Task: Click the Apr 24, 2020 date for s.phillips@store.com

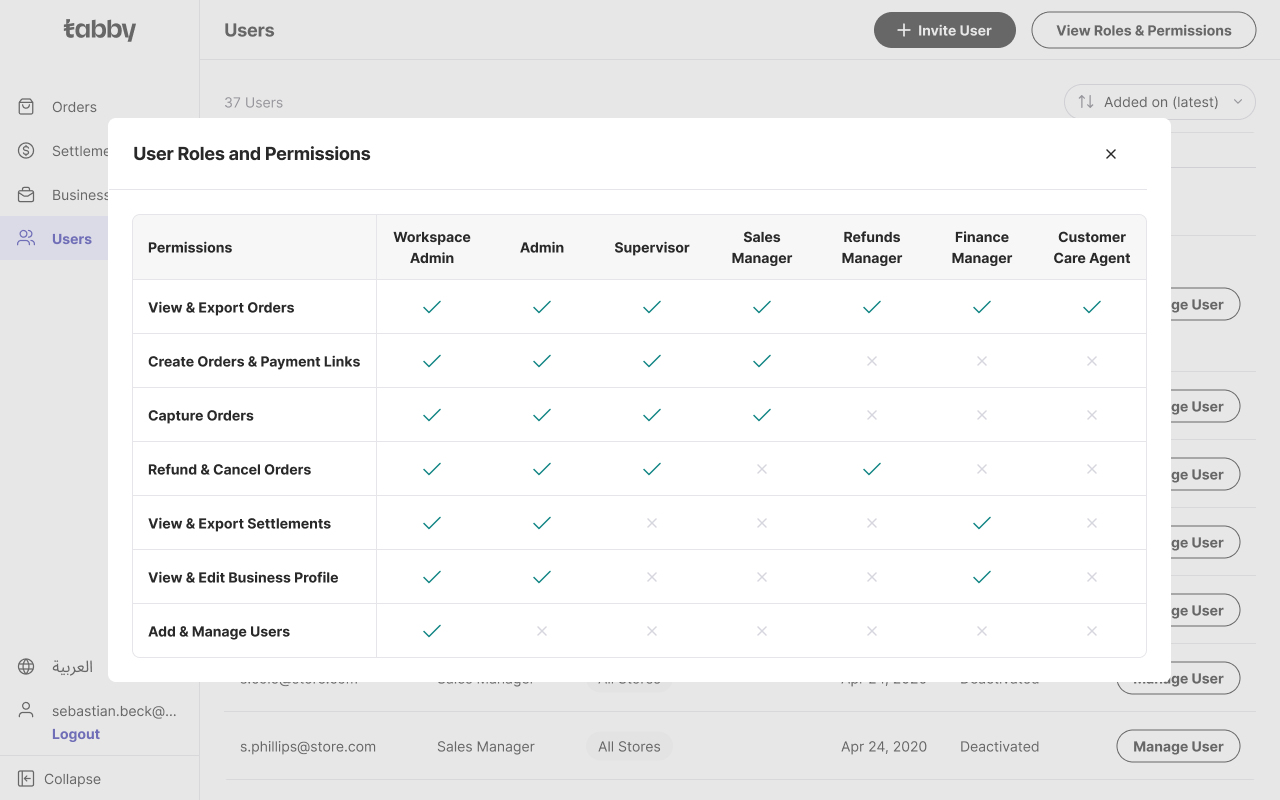Action: coord(884,747)
